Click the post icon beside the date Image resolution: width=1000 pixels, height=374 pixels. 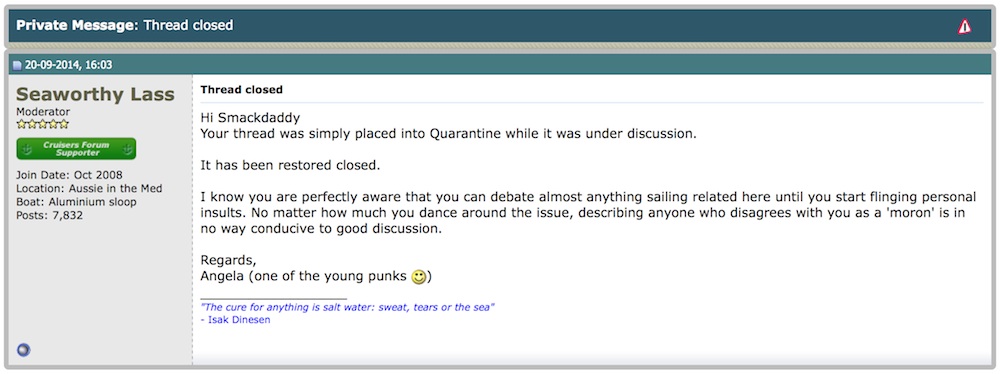[x=18, y=65]
